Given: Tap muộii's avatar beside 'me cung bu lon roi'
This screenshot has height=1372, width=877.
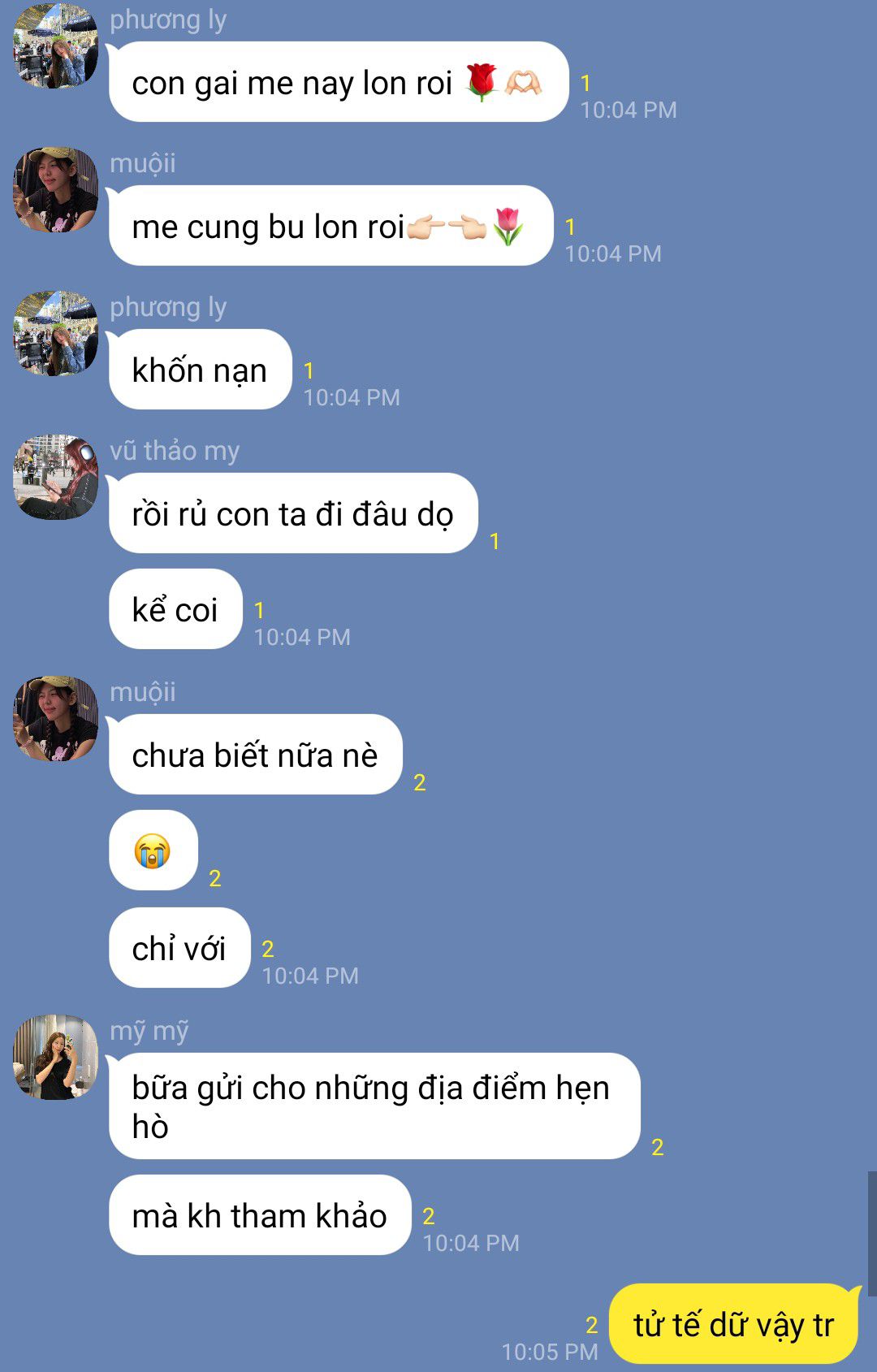Looking at the screenshot, I should point(55,189).
